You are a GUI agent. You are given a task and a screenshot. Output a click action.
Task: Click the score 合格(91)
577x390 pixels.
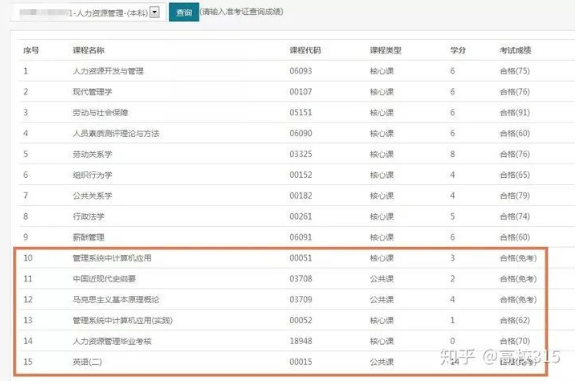click(515, 113)
